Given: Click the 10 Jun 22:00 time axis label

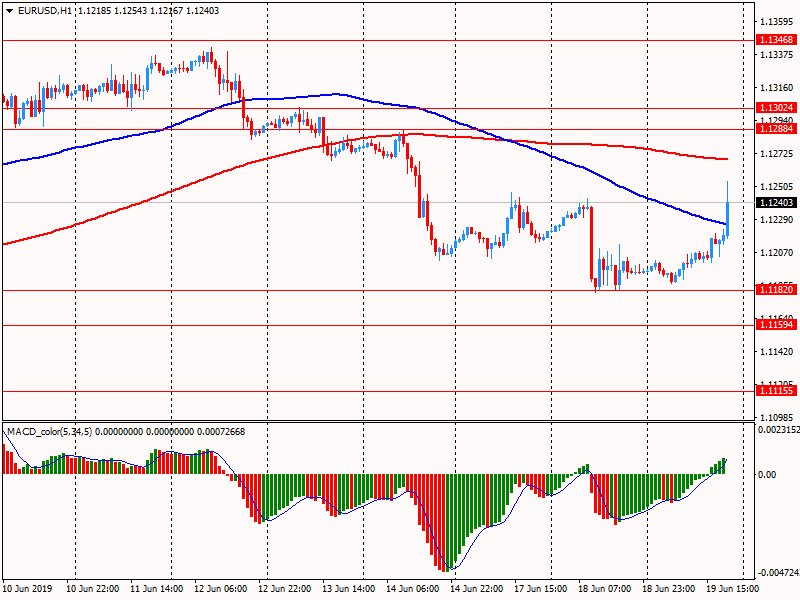Looking at the screenshot, I should [x=93, y=589].
